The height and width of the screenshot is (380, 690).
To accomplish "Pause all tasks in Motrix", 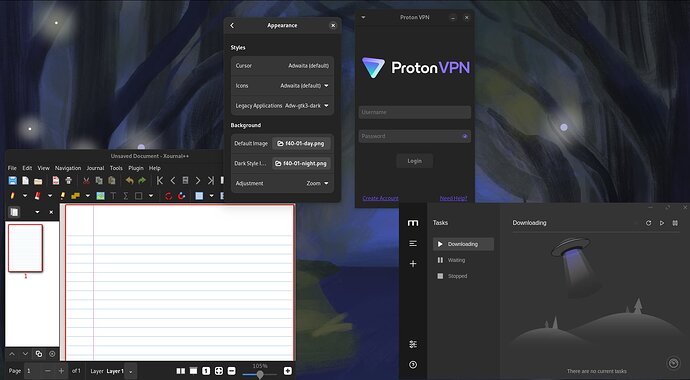I will click(x=675, y=223).
